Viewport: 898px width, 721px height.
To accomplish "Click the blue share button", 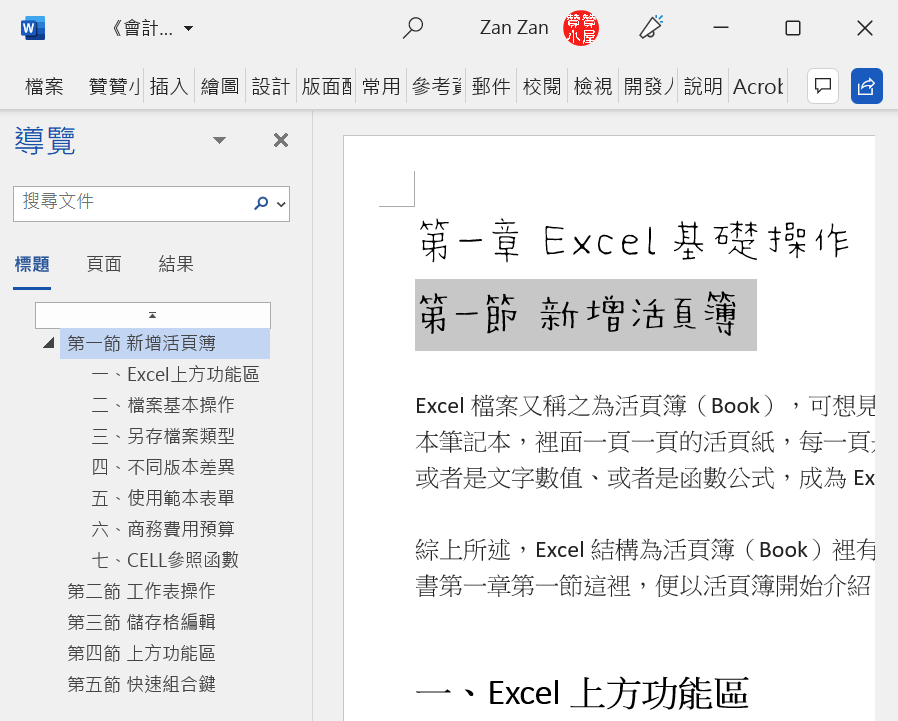I will click(867, 86).
